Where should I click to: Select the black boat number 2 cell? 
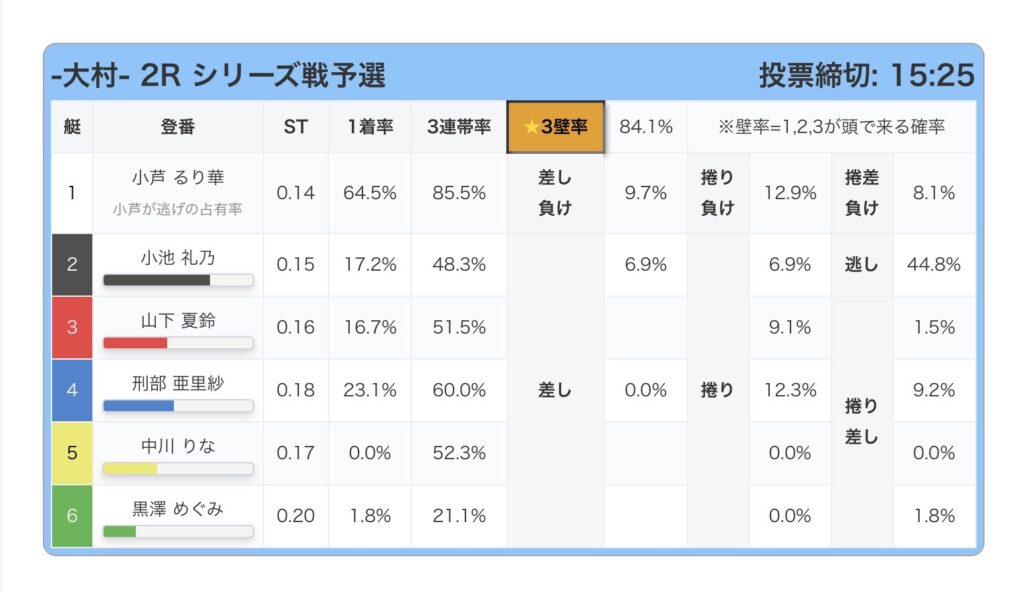tap(72, 265)
